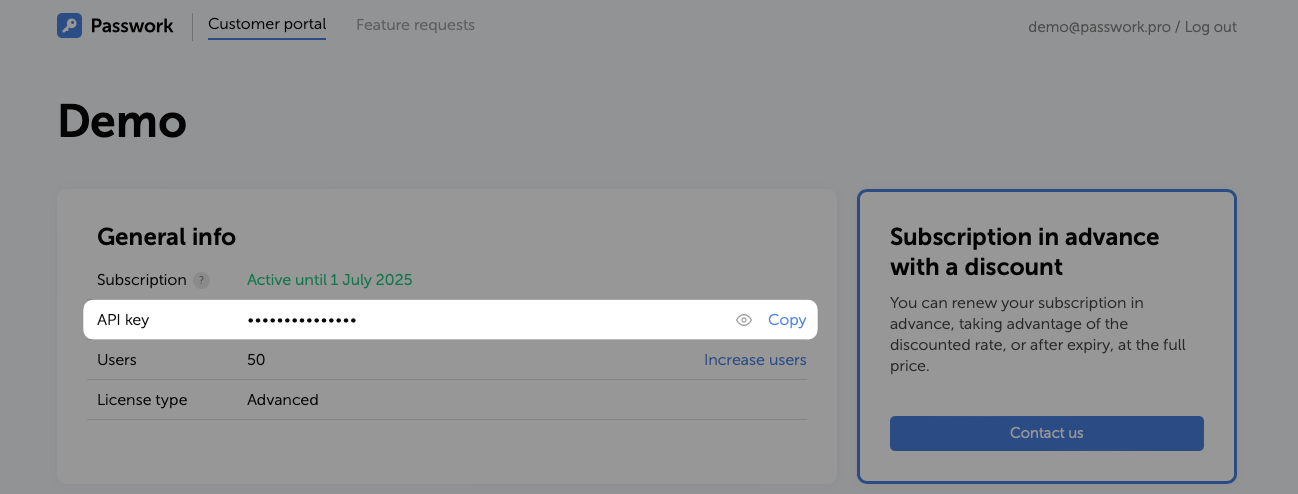Reveal the API key with eye icon
The width and height of the screenshot is (1298, 494).
tap(743, 320)
